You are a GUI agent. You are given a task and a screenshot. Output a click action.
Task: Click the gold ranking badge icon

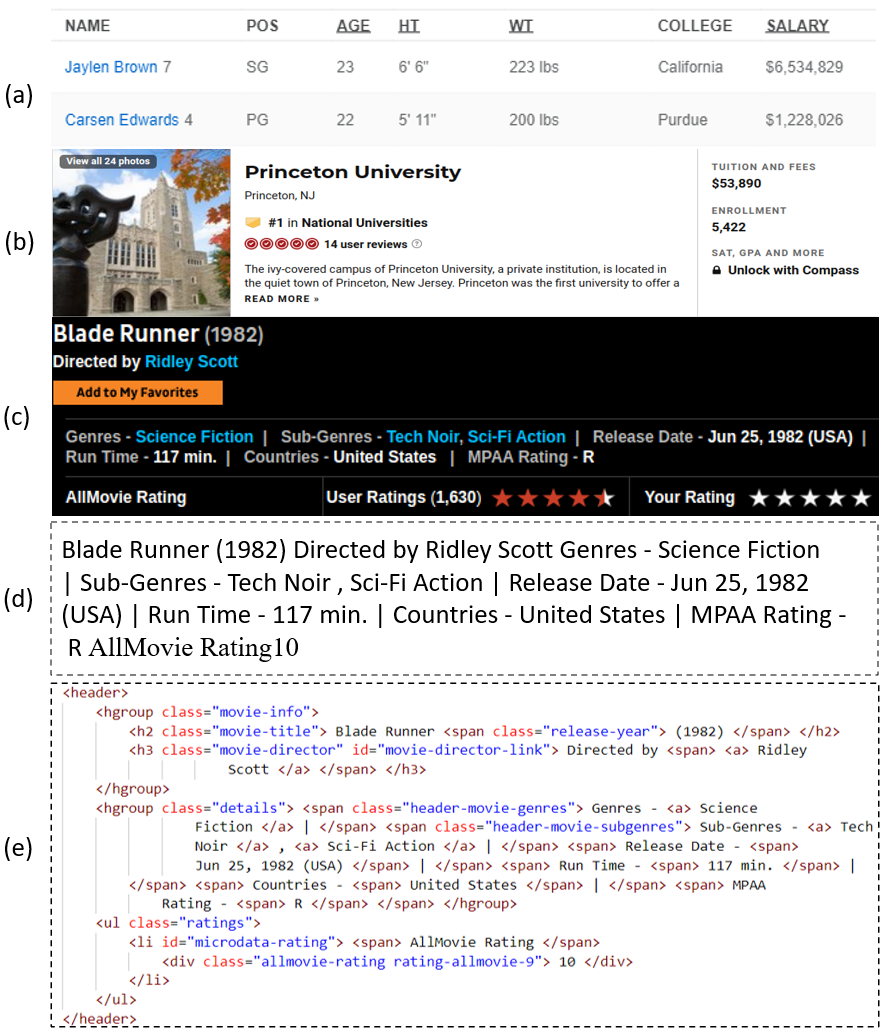tap(252, 222)
